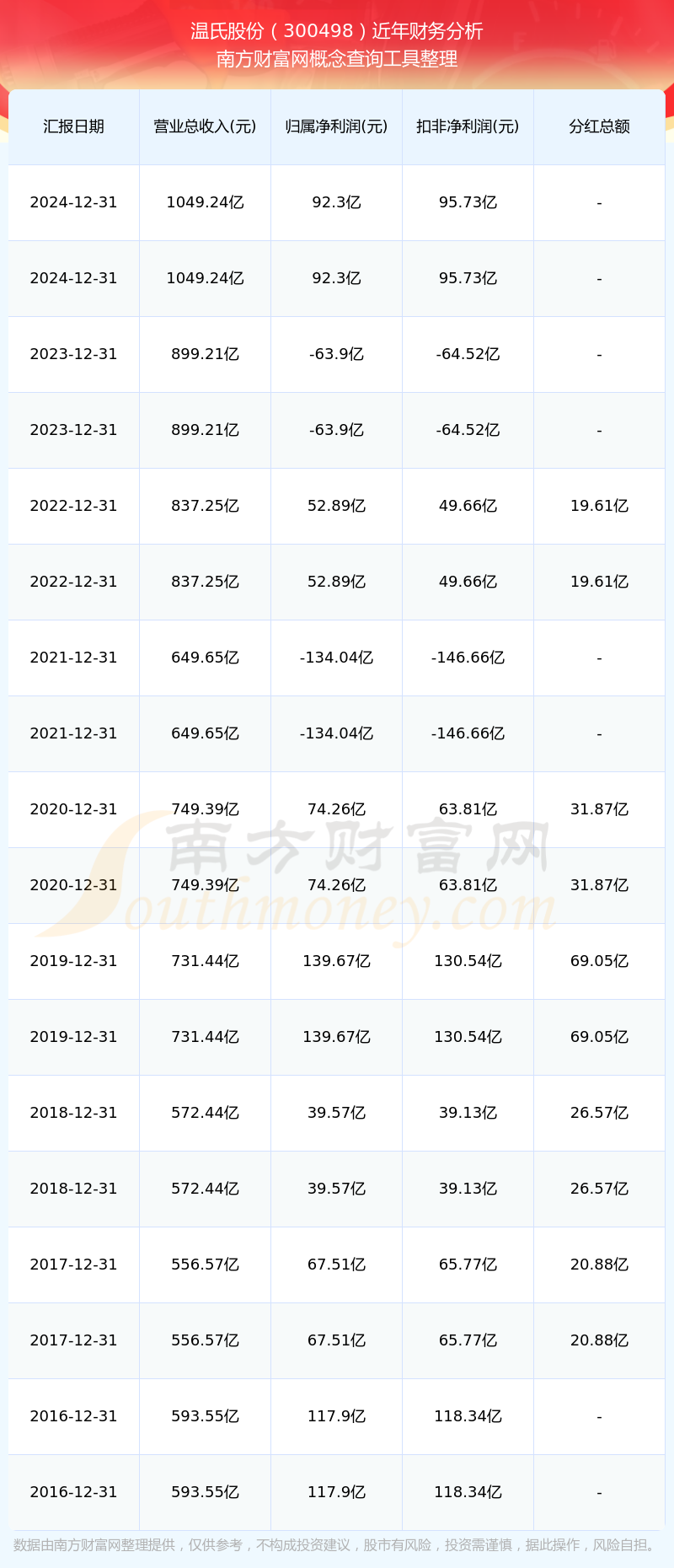The image size is (674, 1568).
Task: Click the second 69.05亿 dividend cell
Action: click(599, 1037)
